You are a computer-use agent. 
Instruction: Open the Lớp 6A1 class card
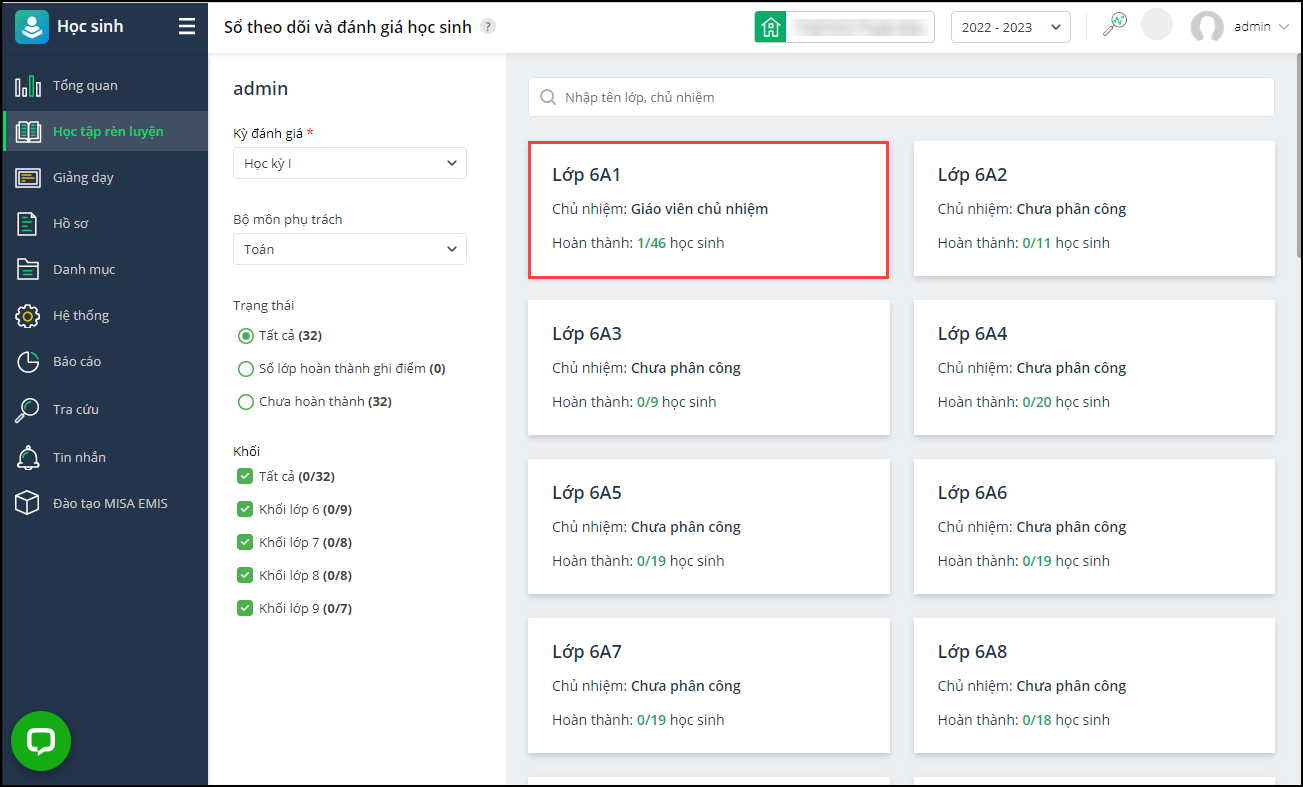(x=708, y=209)
